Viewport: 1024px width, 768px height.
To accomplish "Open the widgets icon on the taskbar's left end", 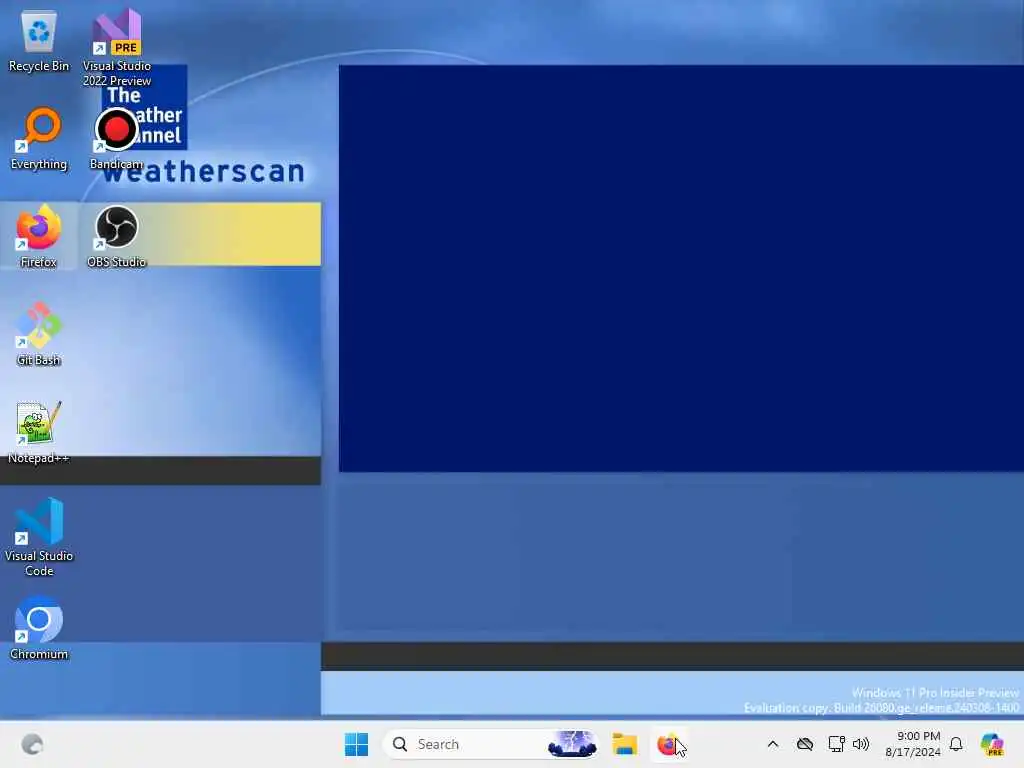I will tap(32, 744).
